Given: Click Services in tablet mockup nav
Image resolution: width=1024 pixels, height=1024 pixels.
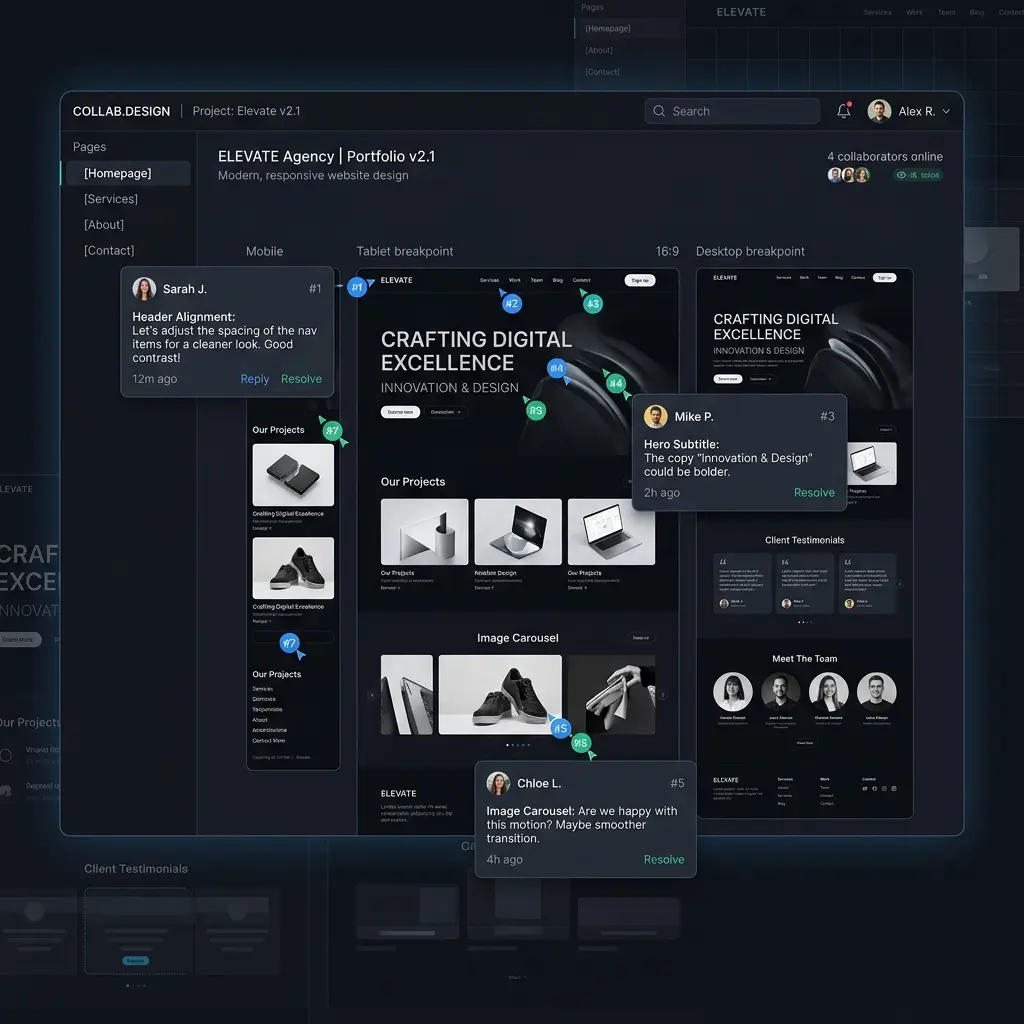Looking at the screenshot, I should point(489,280).
